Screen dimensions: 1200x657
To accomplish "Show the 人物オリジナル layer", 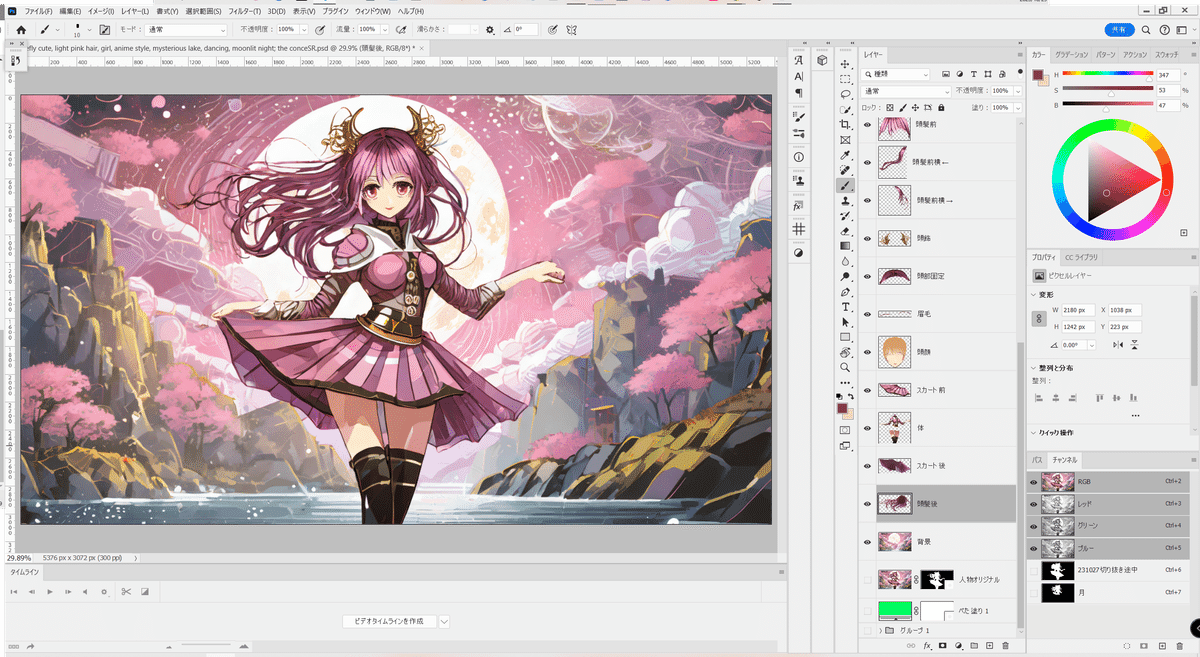I will click(868, 579).
